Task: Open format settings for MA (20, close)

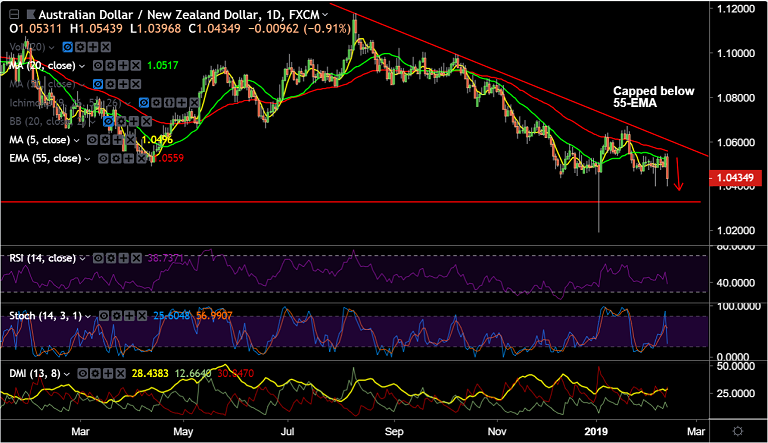Action: (111, 66)
